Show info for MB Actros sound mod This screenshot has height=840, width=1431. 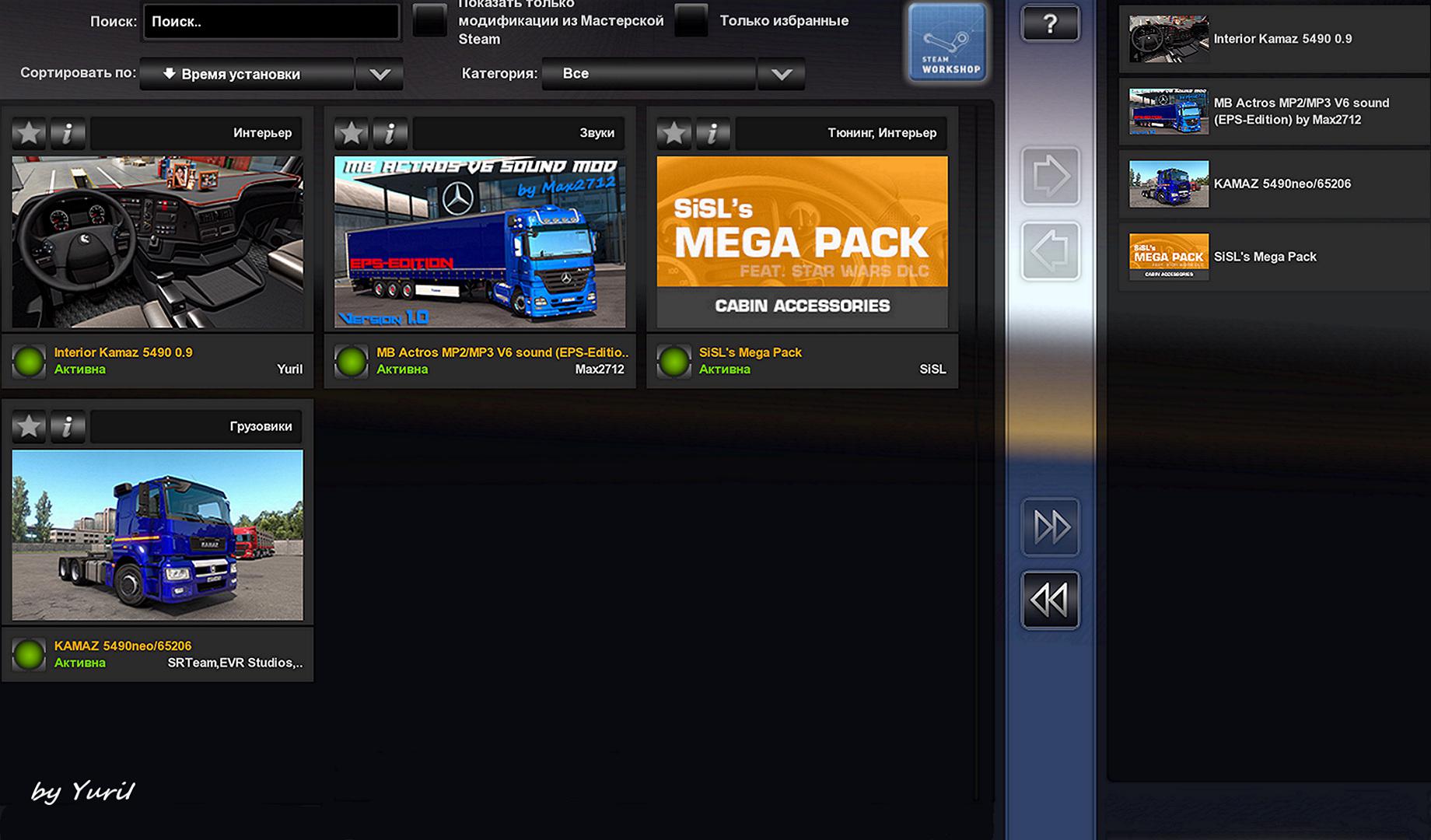tap(390, 133)
